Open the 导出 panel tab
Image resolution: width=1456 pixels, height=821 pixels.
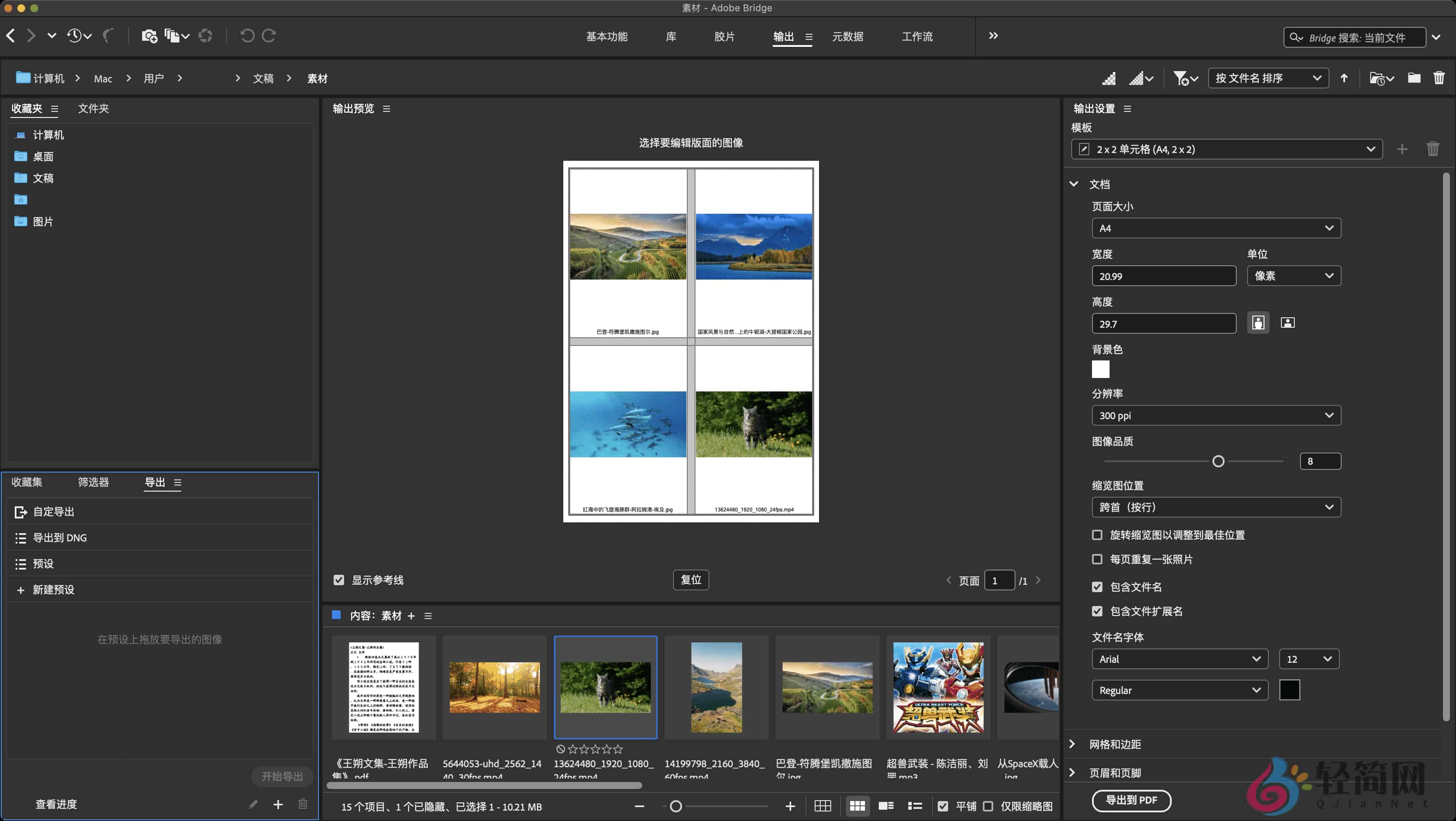[156, 482]
